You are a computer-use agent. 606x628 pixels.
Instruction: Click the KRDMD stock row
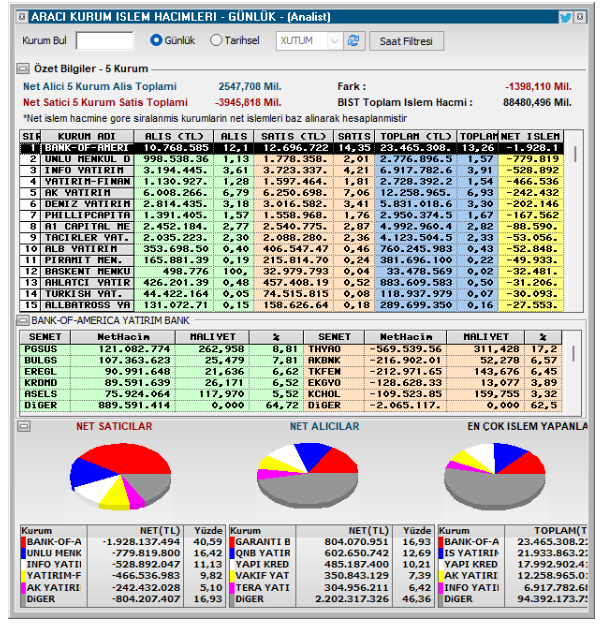click(x=161, y=383)
